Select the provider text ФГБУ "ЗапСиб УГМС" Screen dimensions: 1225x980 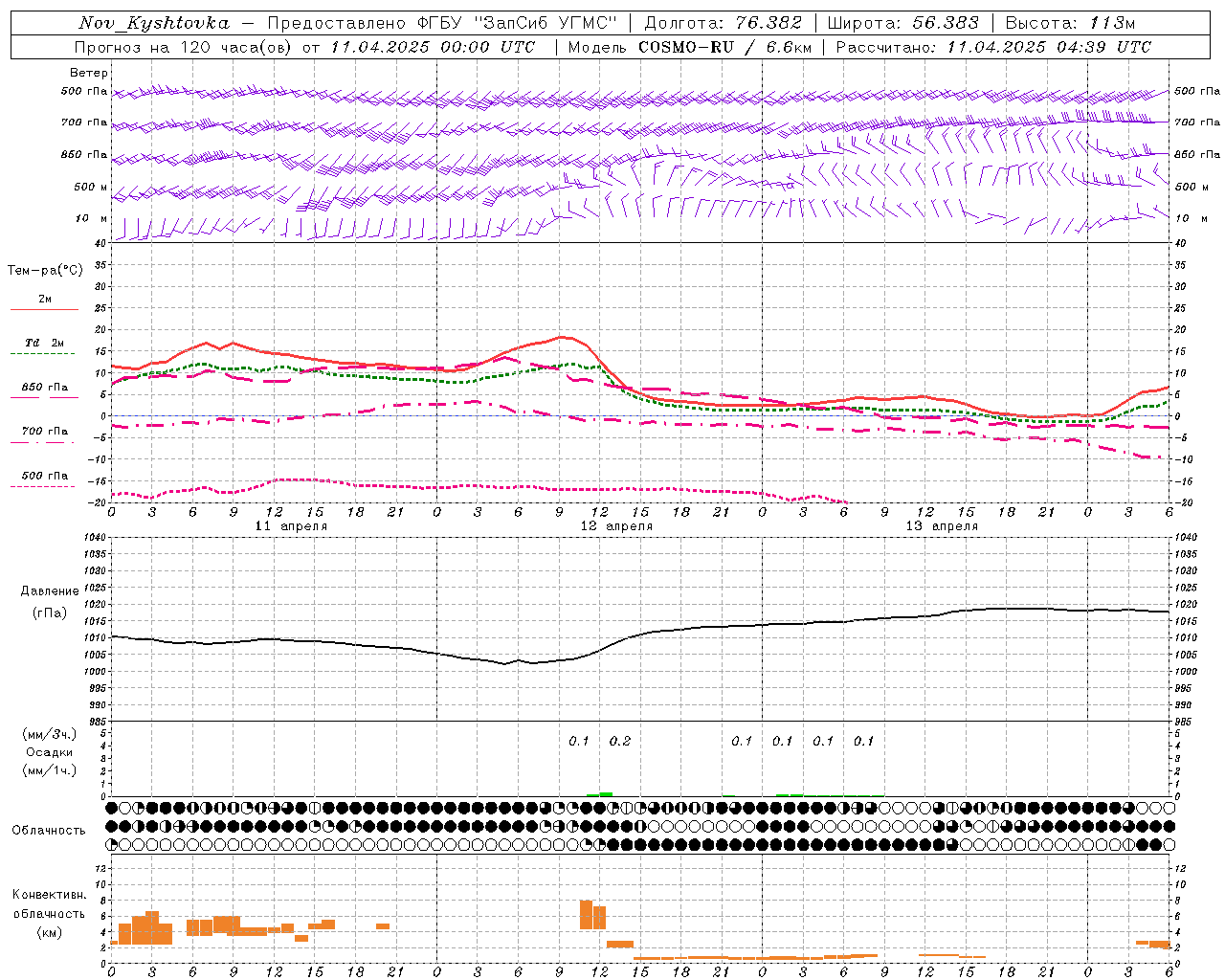[518, 23]
